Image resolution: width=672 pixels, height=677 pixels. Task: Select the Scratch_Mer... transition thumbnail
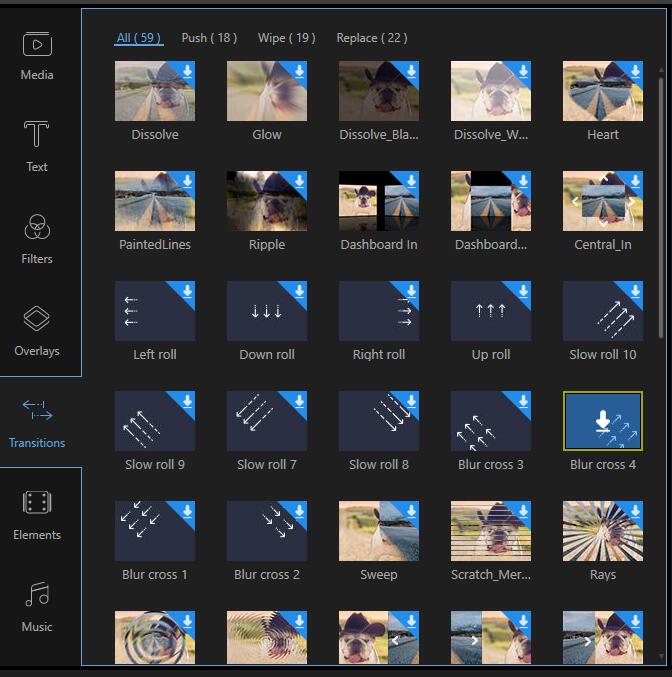coord(491,531)
